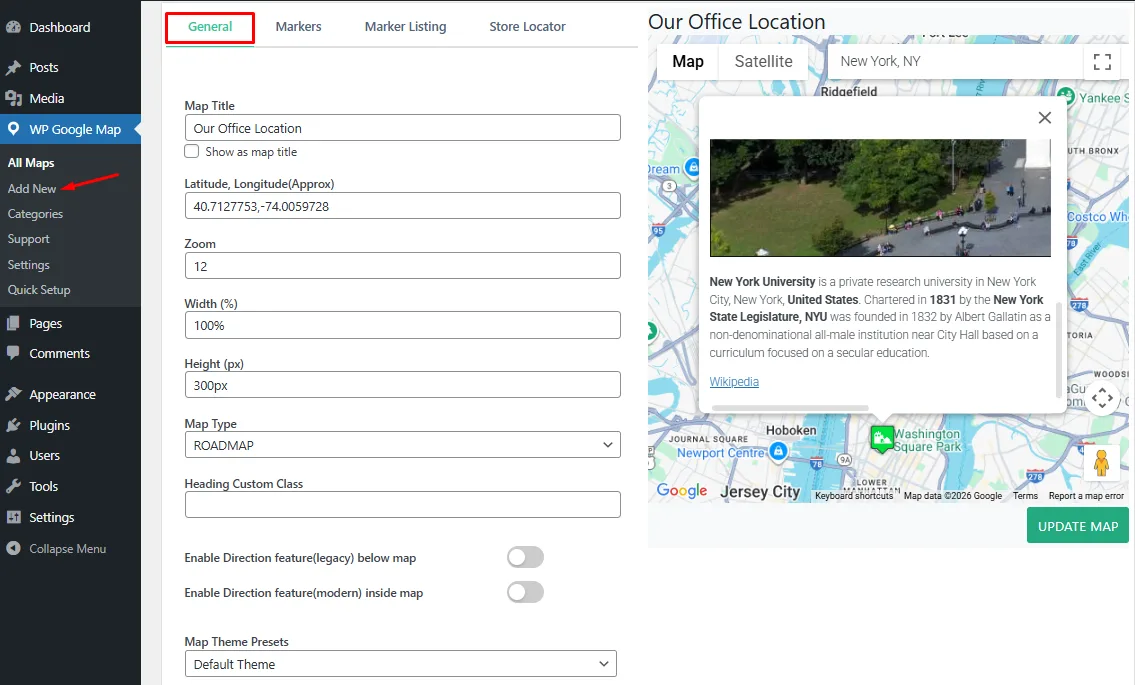This screenshot has height=685, width=1135.
Task: Click the Jersey City map label
Action: 760,492
